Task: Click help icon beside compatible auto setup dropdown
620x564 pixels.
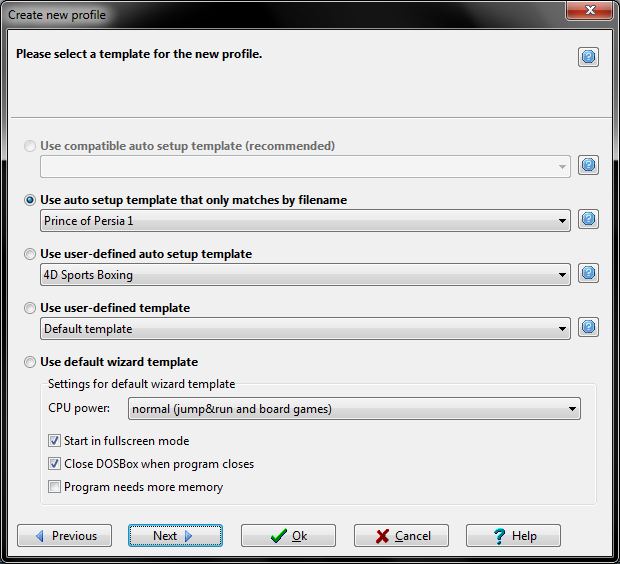Action: (588, 165)
